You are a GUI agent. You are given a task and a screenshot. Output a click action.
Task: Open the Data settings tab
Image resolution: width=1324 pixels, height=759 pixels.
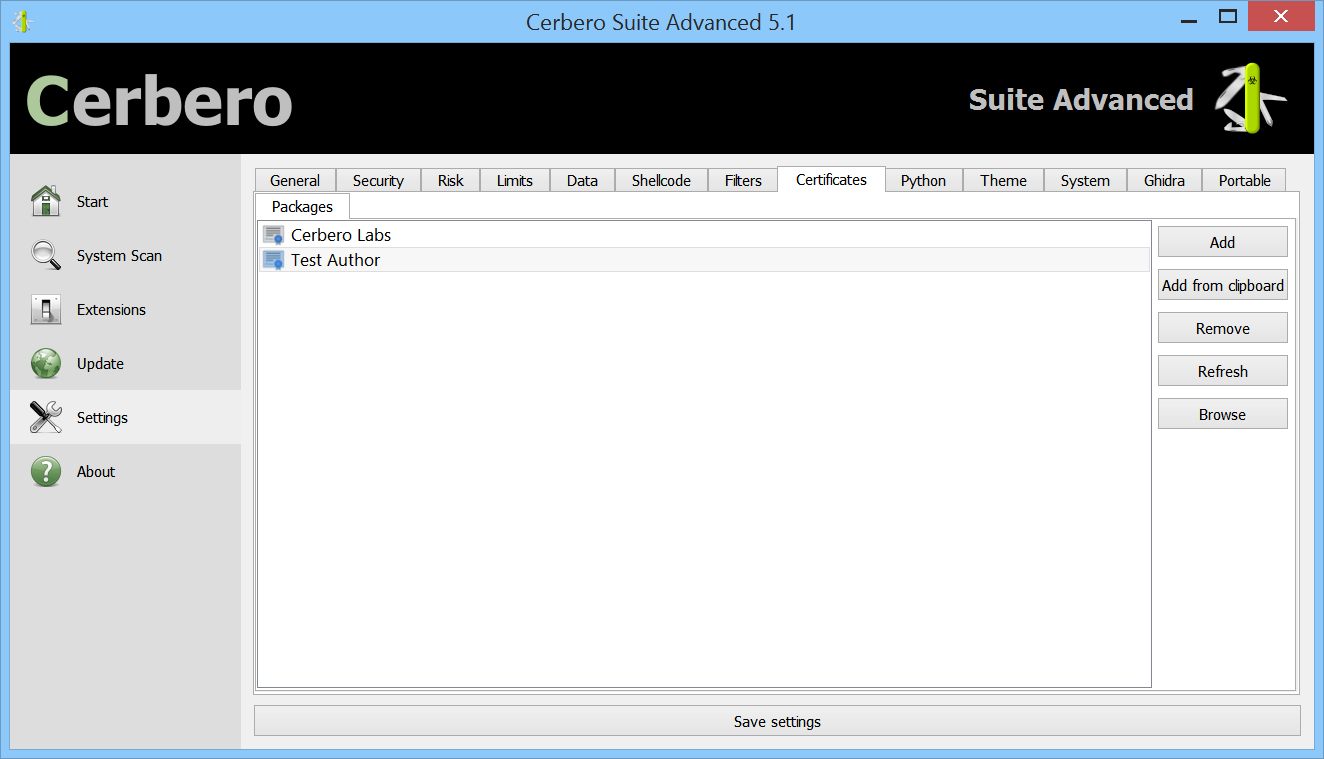(x=582, y=180)
